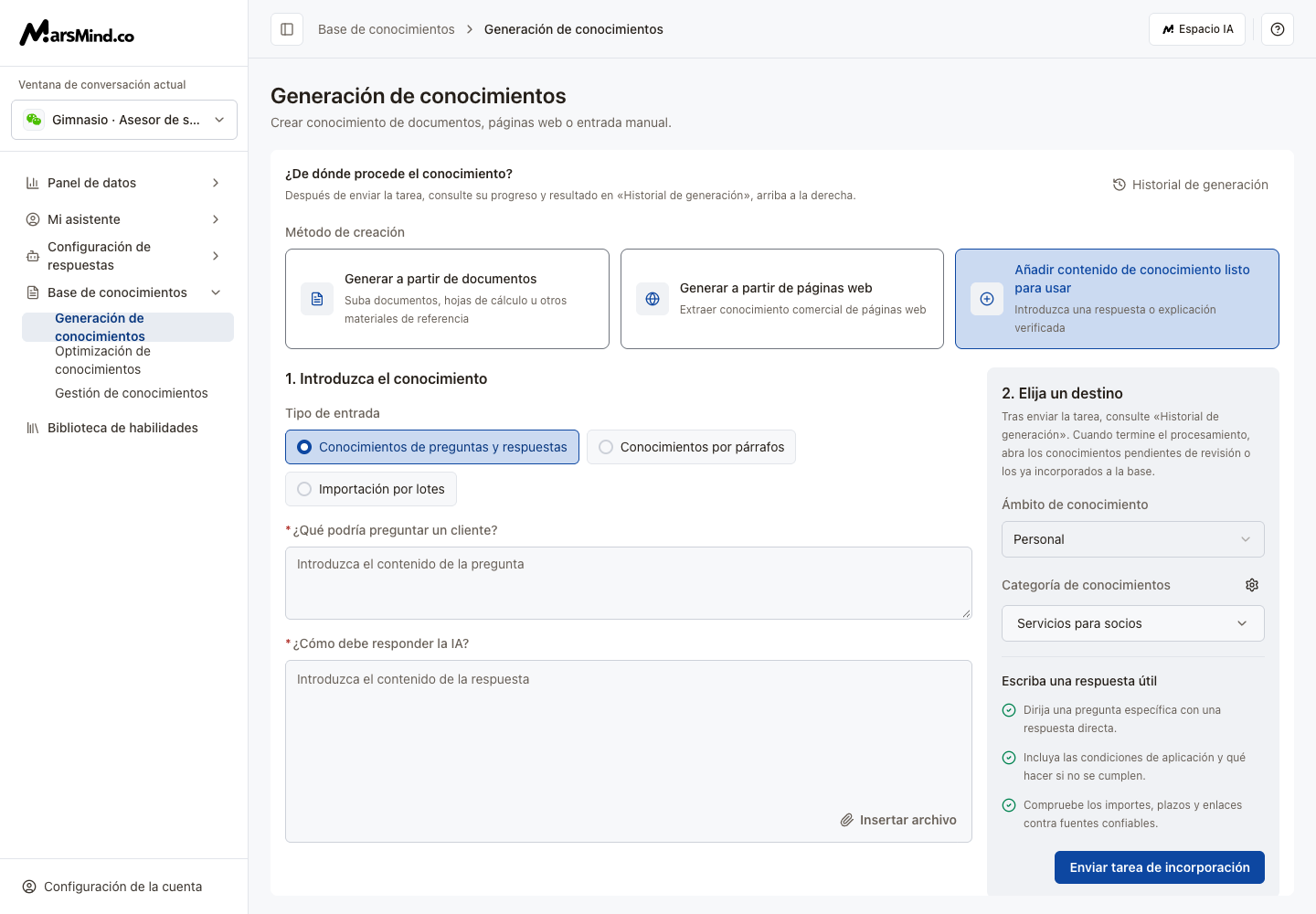Choose Añadir contenido de conocimiento listo card
Screen dimensions: 1316x914
point(1117,299)
